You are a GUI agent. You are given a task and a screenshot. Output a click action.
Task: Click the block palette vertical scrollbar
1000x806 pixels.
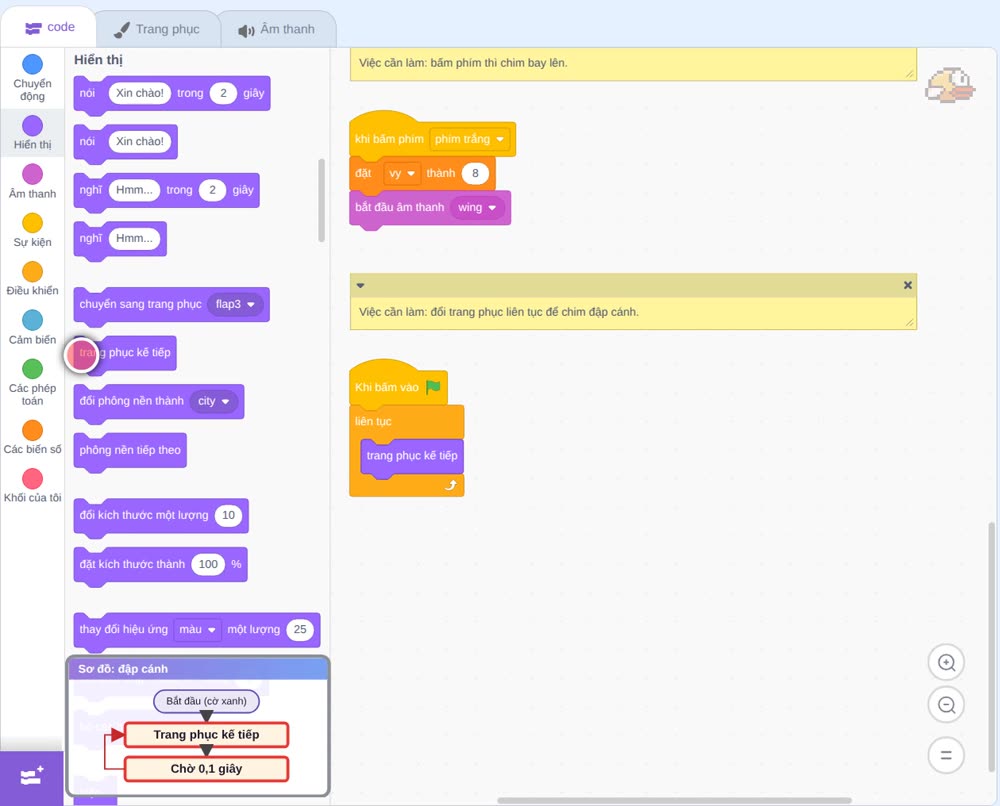coord(321,200)
